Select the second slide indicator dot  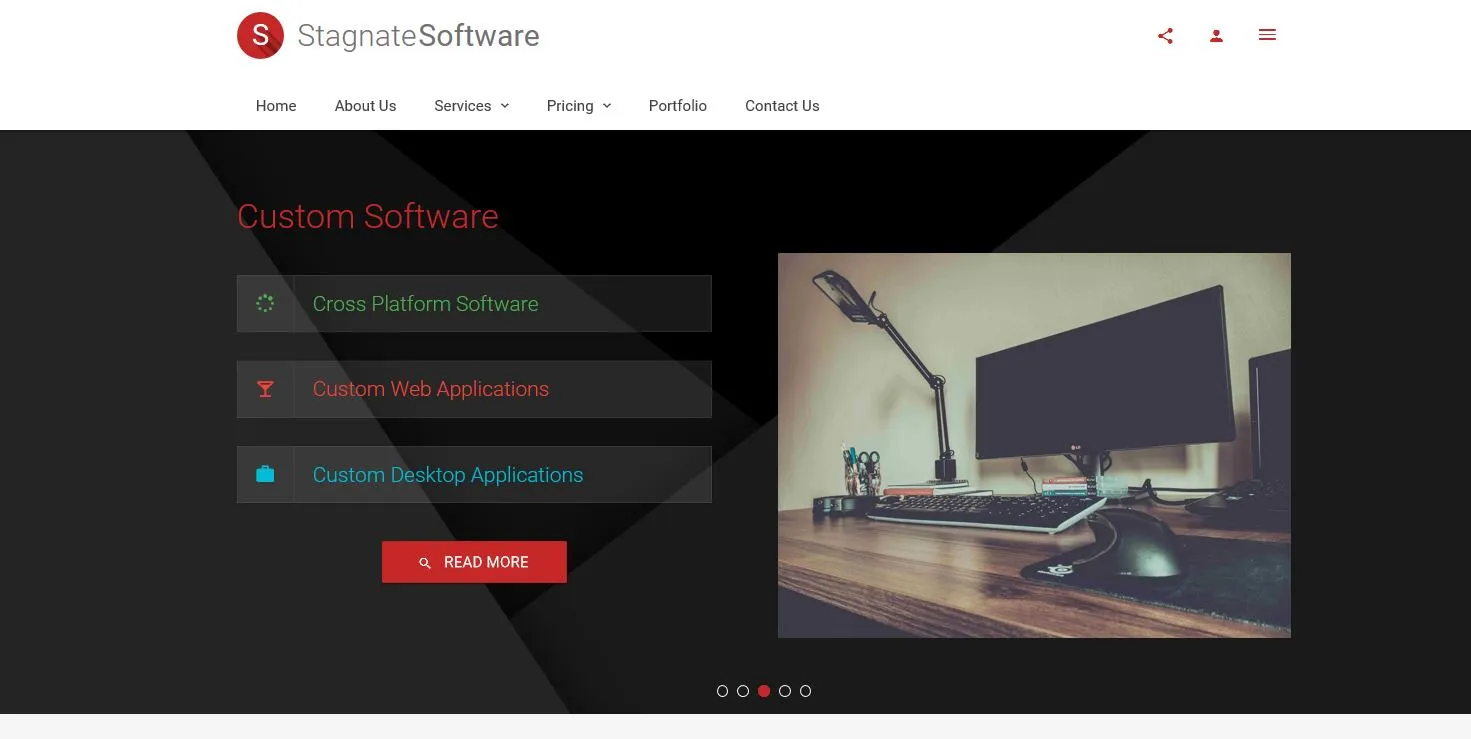point(743,691)
